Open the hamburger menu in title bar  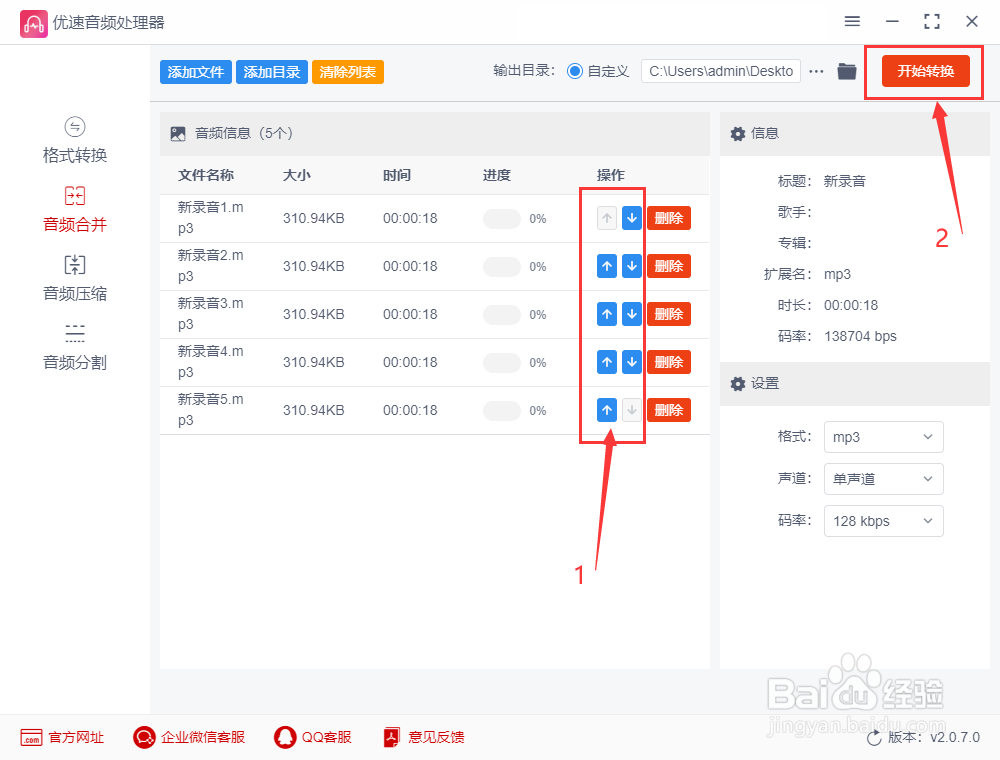852,21
